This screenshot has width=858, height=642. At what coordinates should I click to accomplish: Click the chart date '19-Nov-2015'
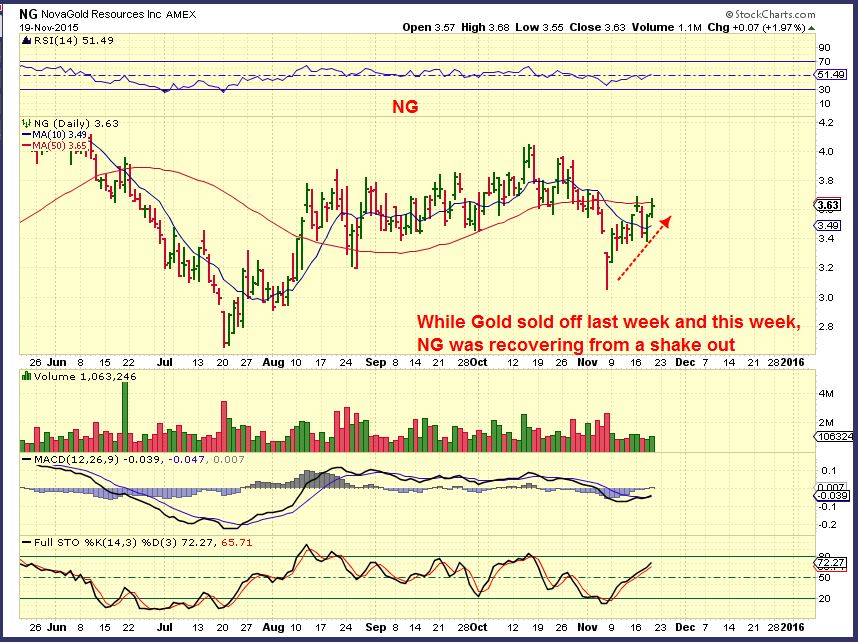click(x=49, y=27)
